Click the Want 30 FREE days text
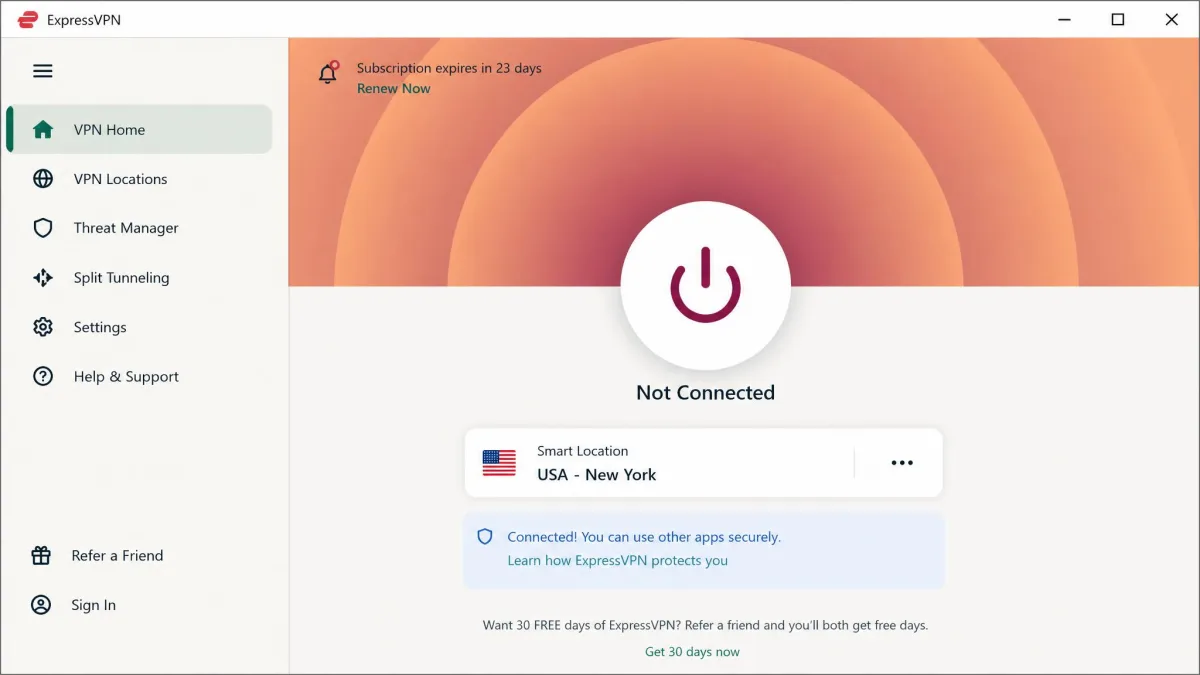 (x=705, y=625)
